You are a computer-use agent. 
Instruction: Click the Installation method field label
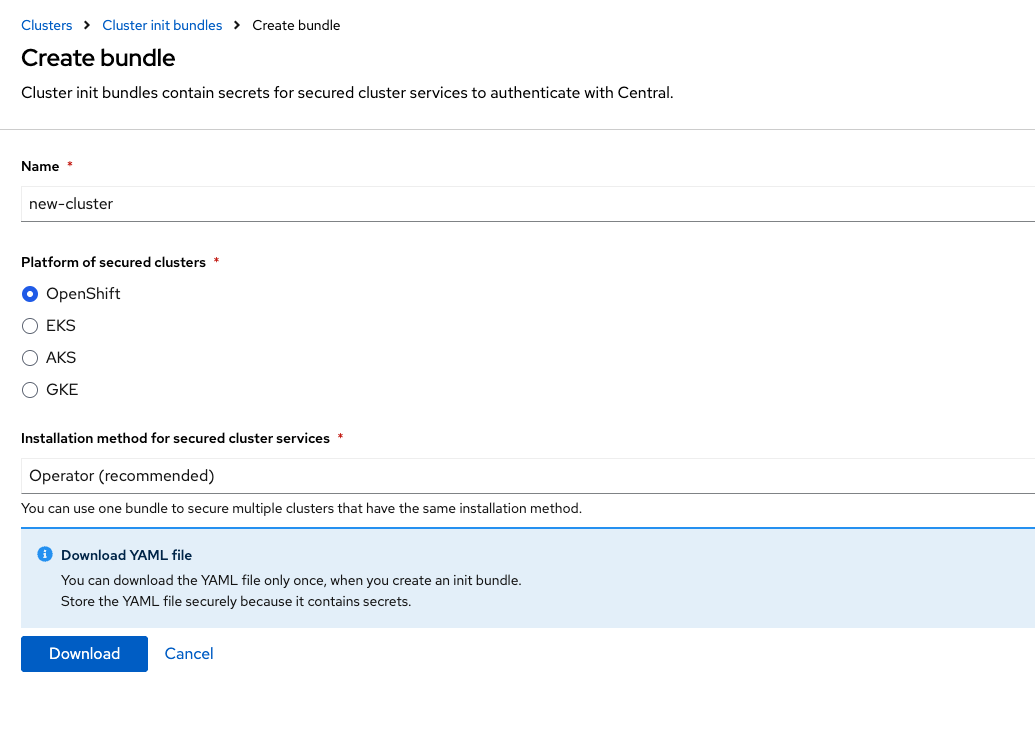(x=176, y=438)
